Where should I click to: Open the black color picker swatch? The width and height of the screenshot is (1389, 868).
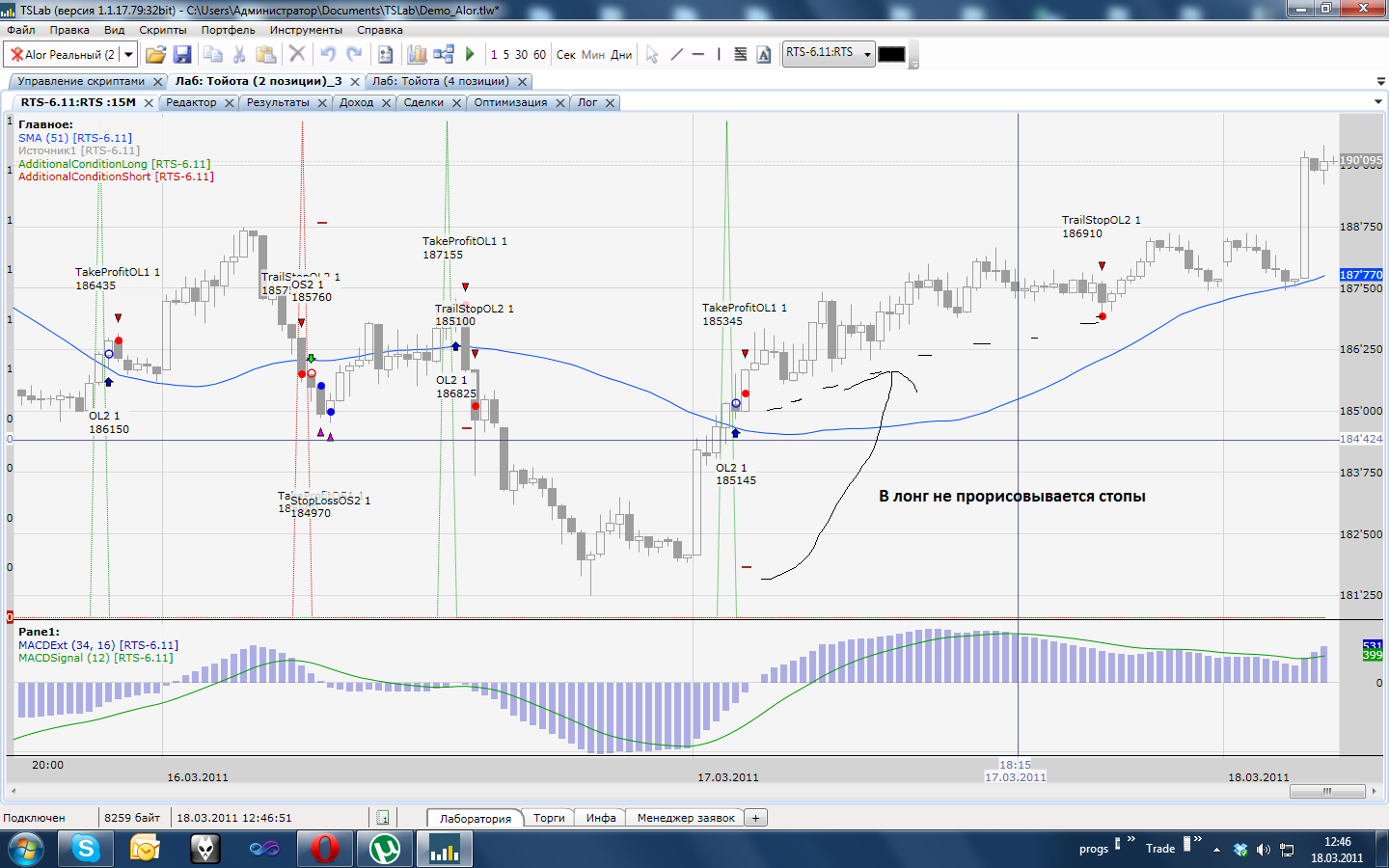(891, 54)
